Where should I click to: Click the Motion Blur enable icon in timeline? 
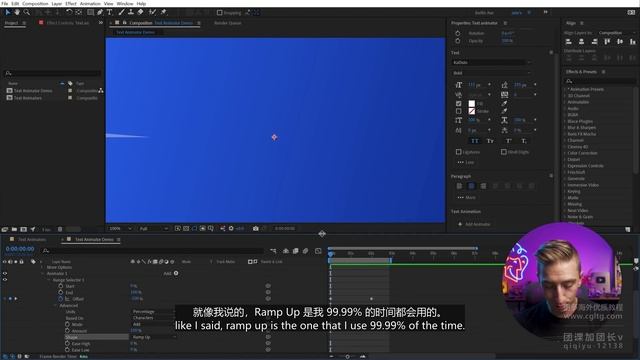pyautogui.click(x=305, y=251)
